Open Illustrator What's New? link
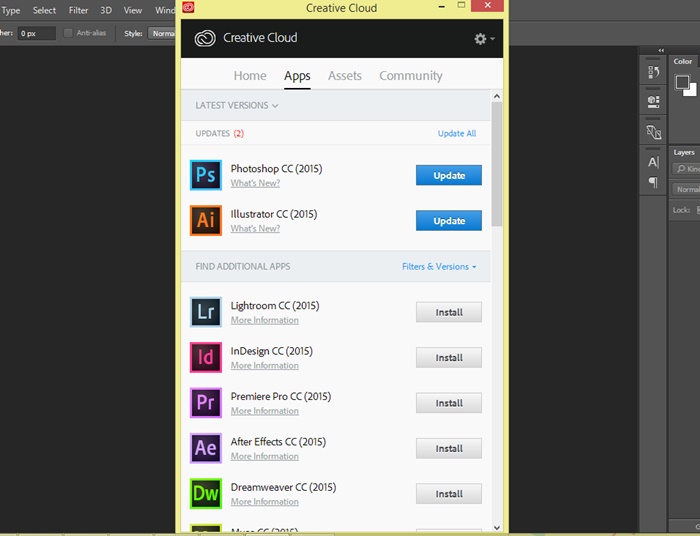Image resolution: width=700 pixels, height=536 pixels. click(255, 229)
